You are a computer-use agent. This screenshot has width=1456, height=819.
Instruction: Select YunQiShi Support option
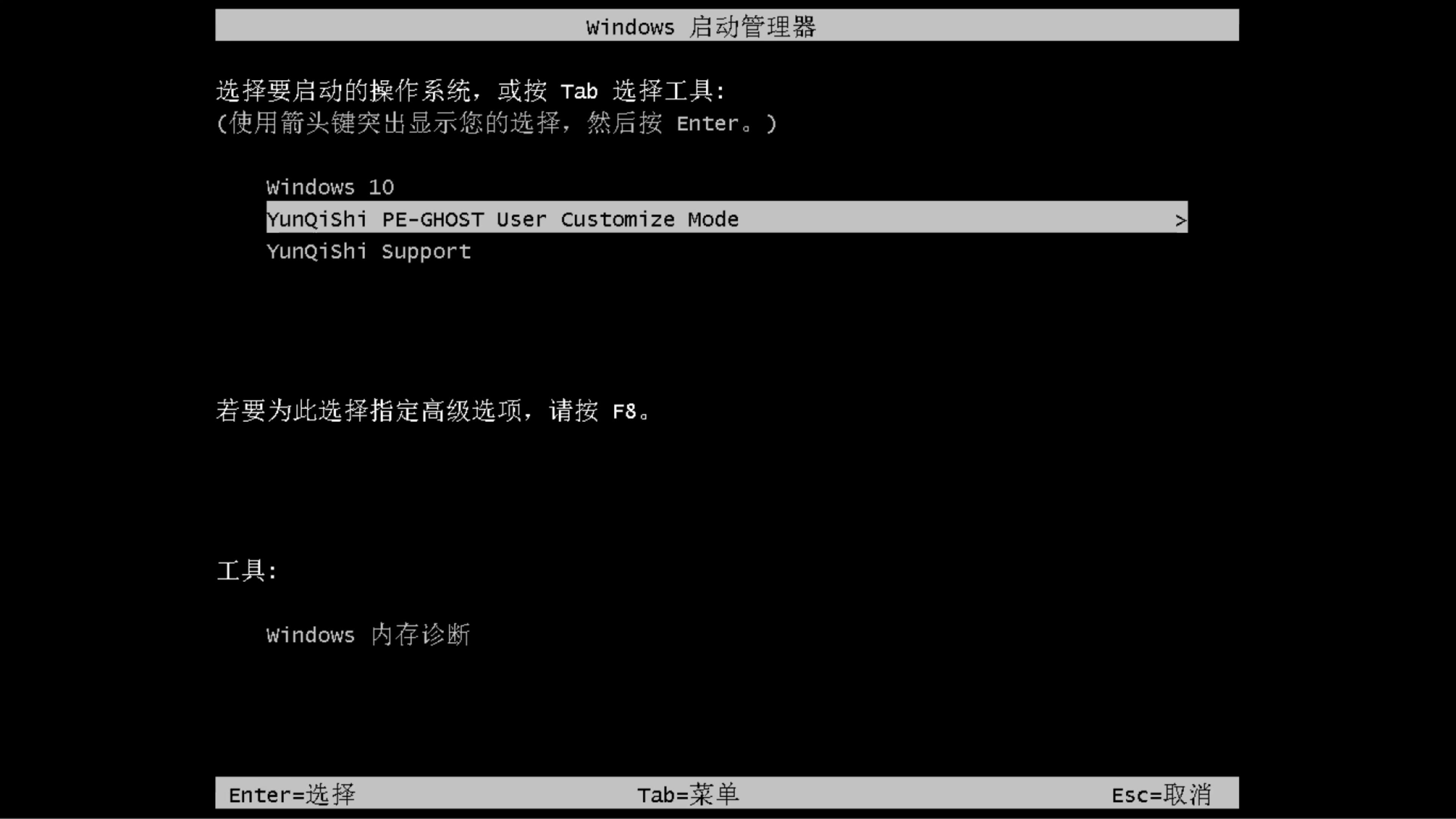coord(368,251)
